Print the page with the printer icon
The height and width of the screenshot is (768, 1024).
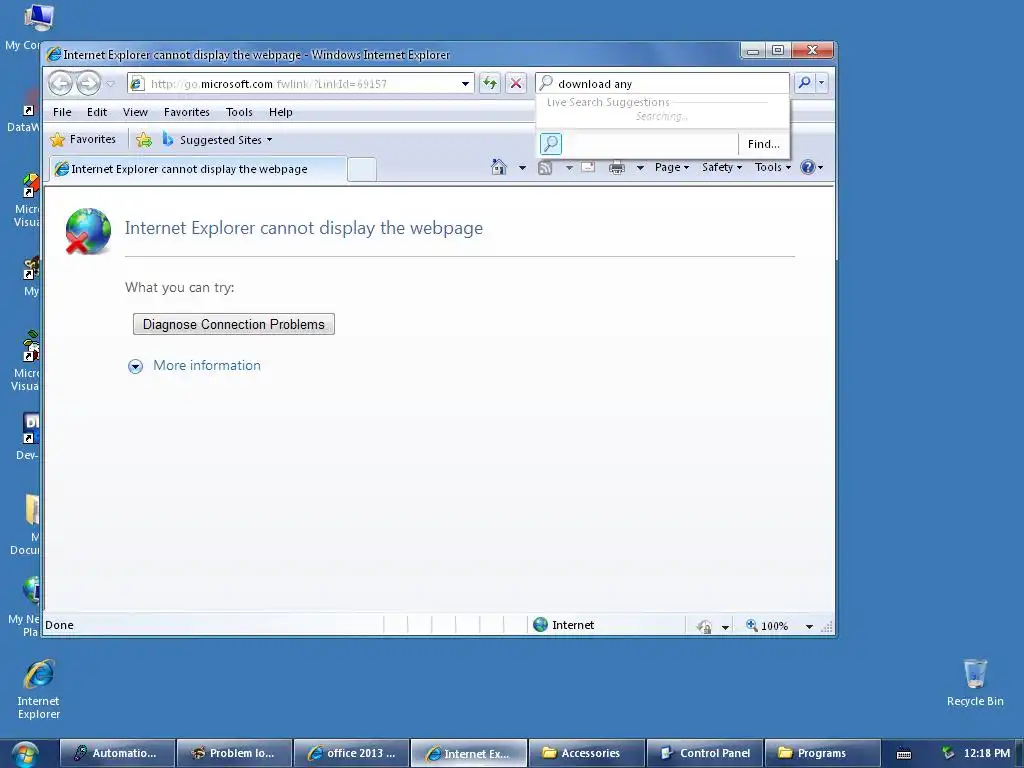pos(616,168)
